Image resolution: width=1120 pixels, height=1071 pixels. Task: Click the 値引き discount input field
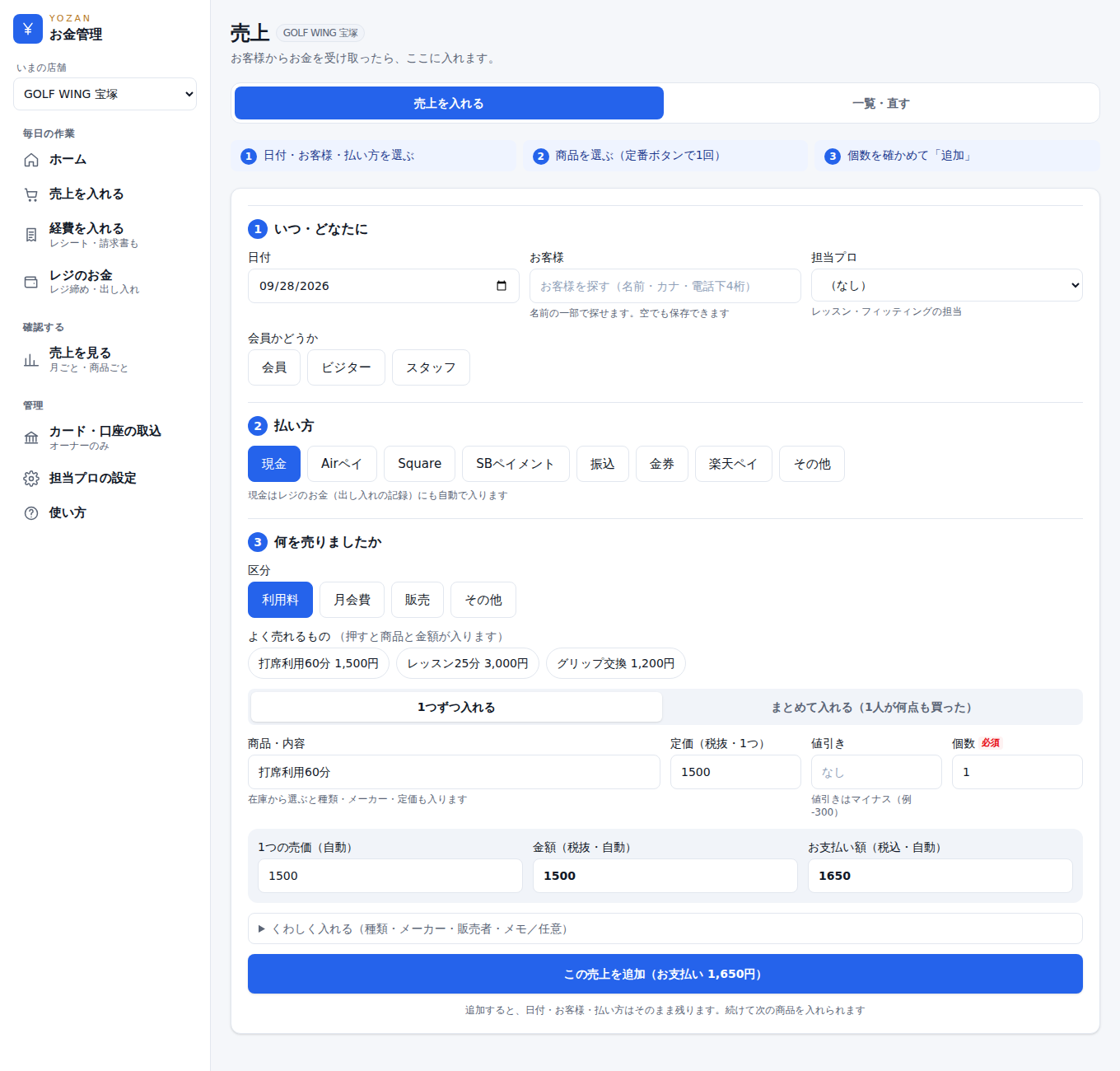(x=876, y=772)
